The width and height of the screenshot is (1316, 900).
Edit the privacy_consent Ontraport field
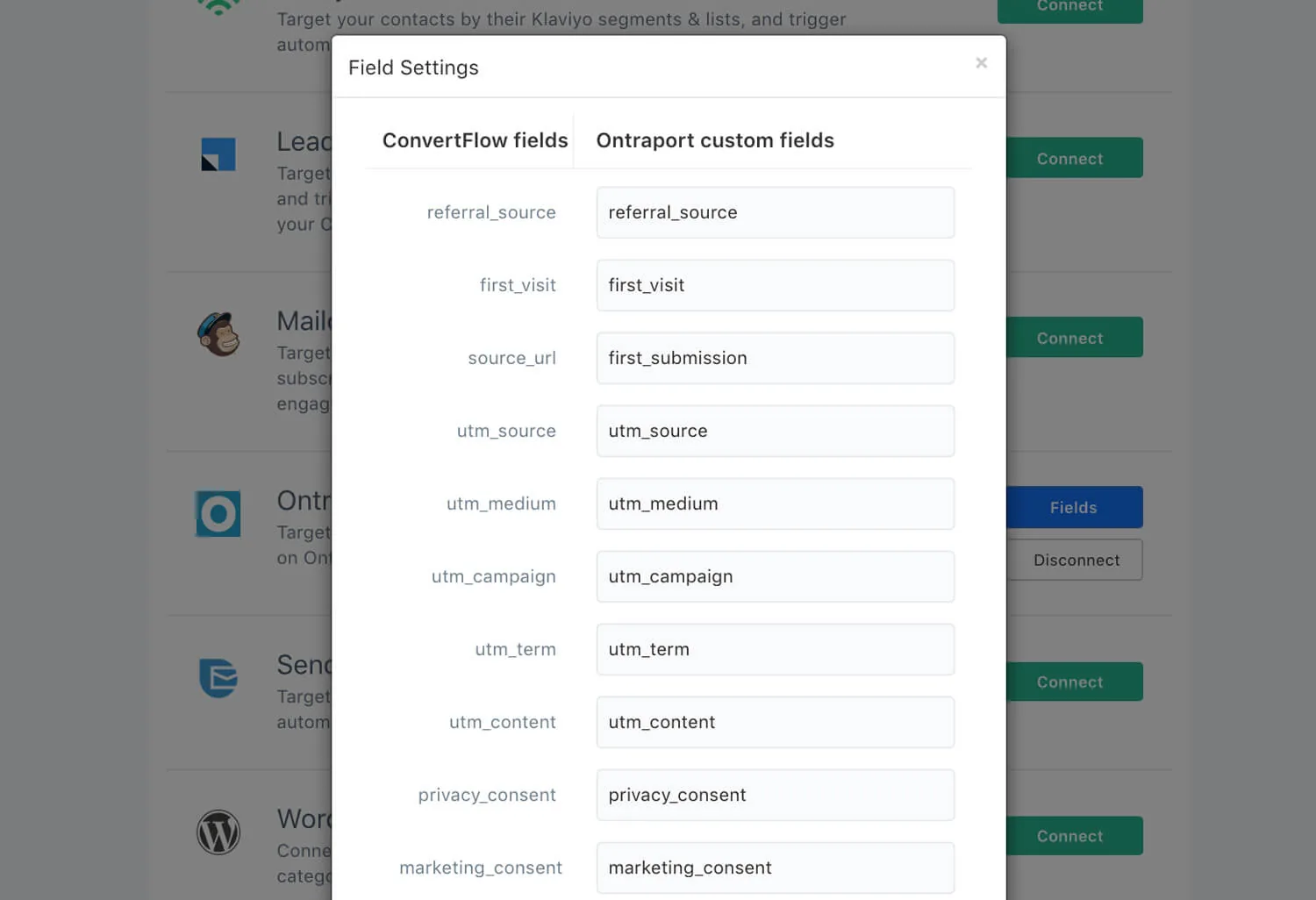776,795
